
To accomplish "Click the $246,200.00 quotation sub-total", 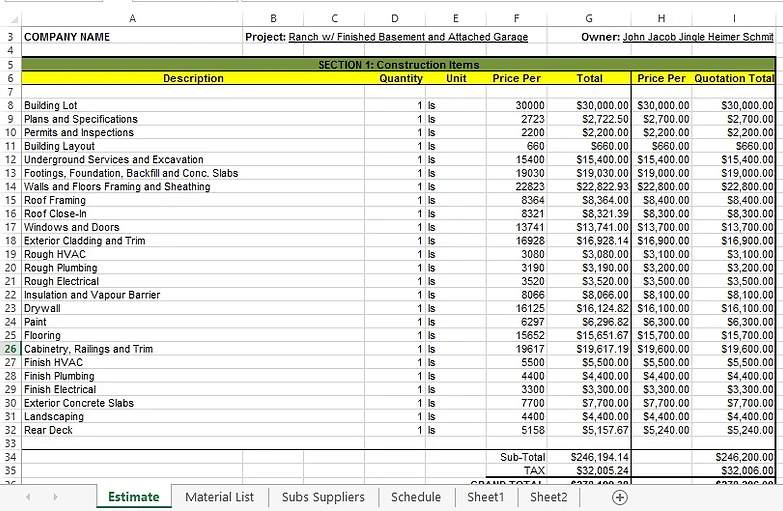I will [x=734, y=457].
